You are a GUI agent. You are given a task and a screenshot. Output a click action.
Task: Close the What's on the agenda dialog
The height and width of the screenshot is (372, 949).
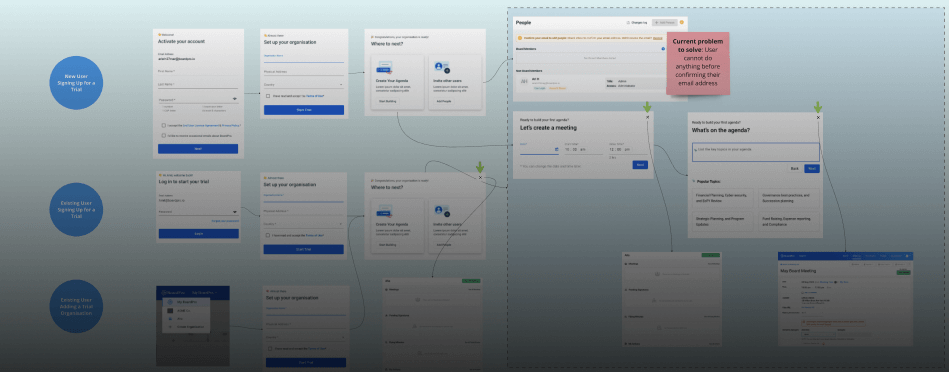point(818,118)
